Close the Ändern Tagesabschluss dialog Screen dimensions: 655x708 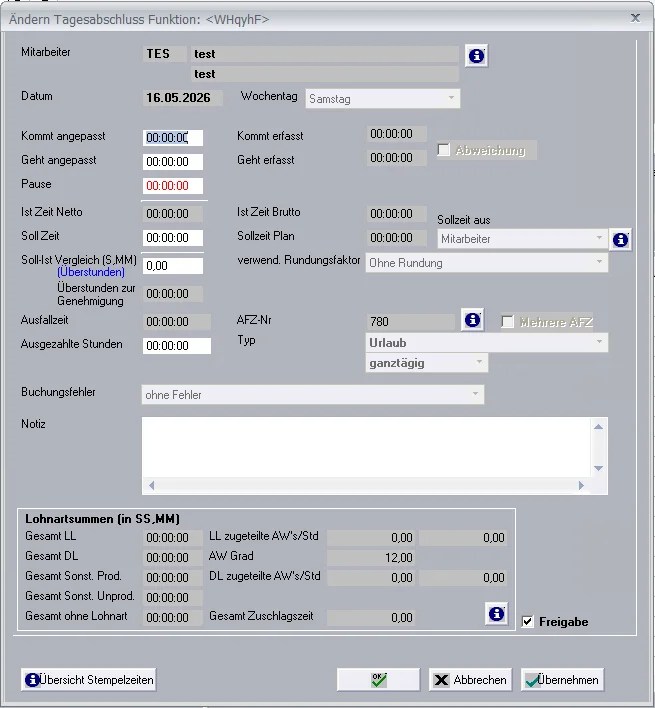click(635, 18)
